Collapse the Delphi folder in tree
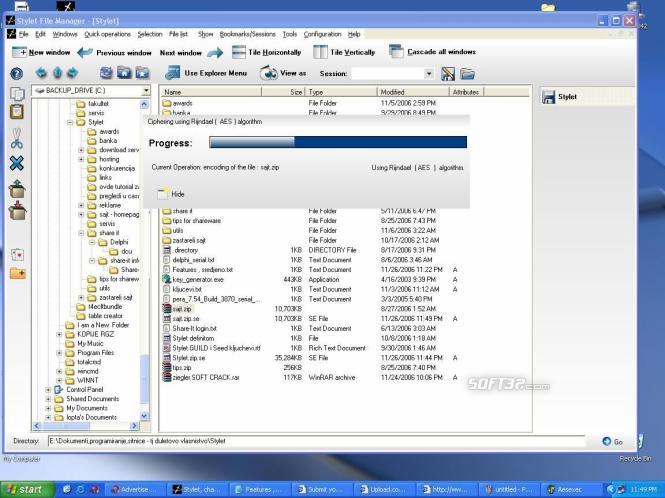Image resolution: width=665 pixels, height=498 pixels. pyautogui.click(x=92, y=242)
